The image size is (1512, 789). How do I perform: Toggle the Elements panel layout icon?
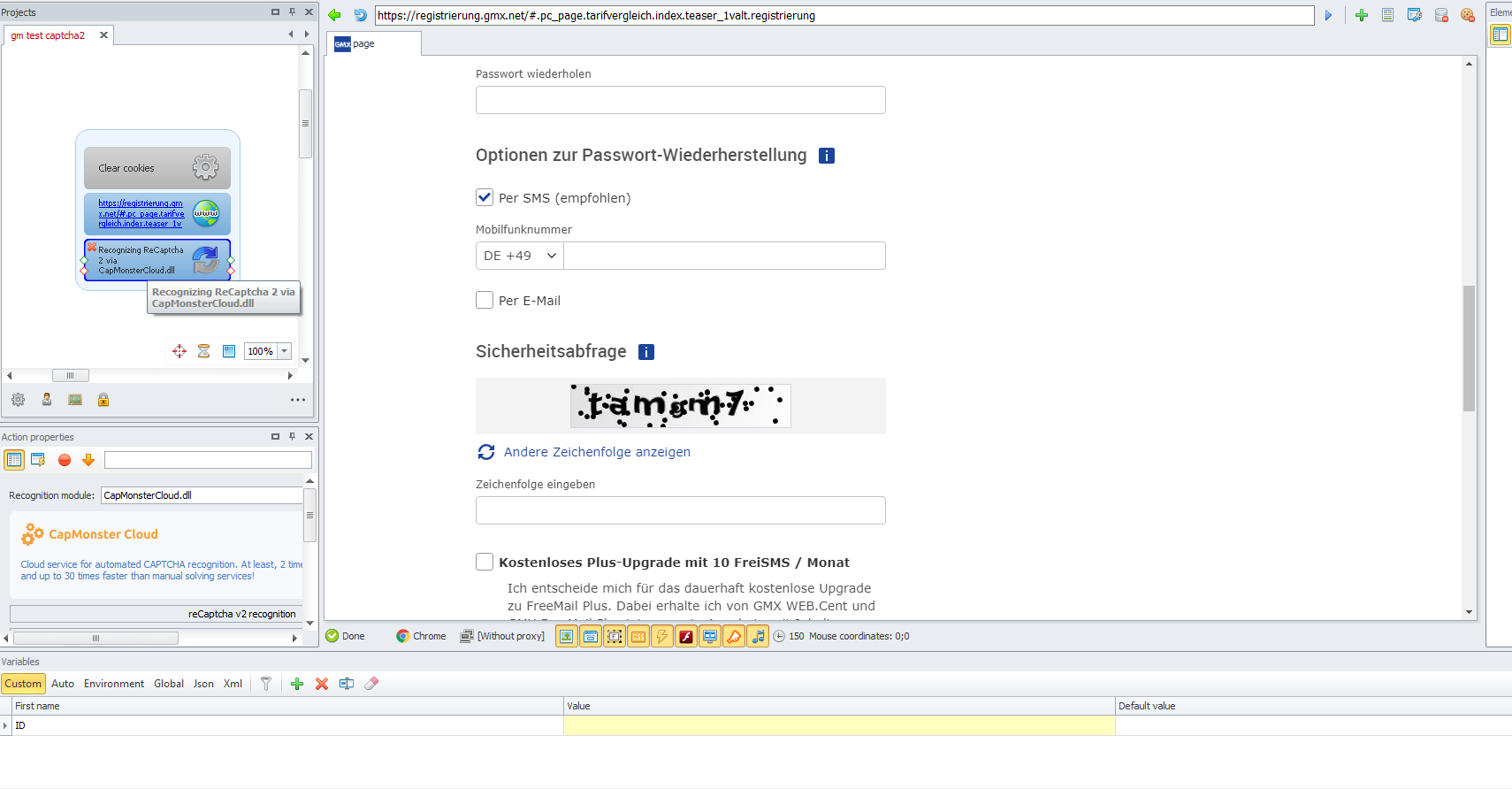(x=1501, y=34)
